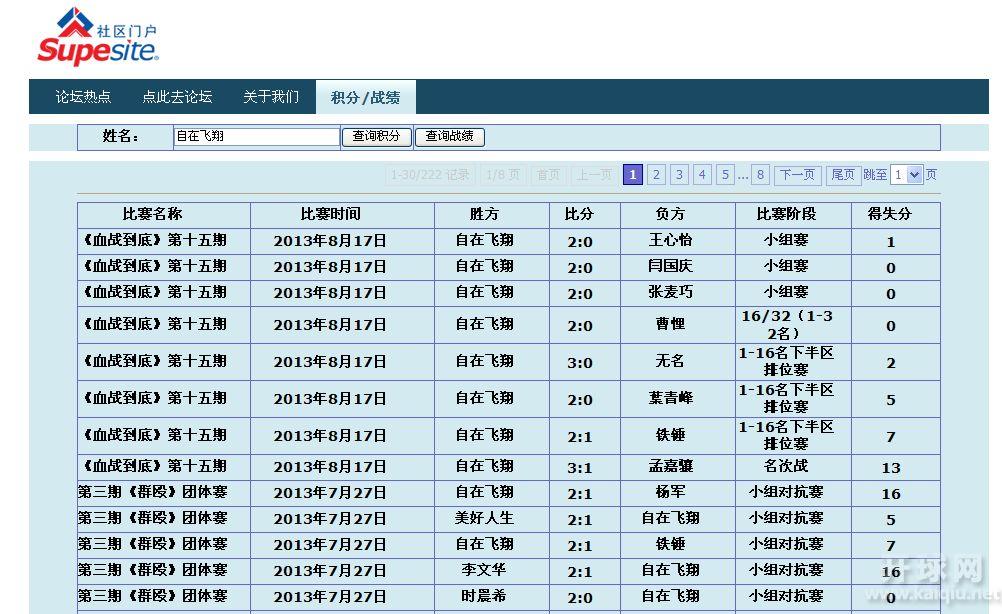Click 尾页 last page link
Screen dimensions: 1002x614
[843, 175]
